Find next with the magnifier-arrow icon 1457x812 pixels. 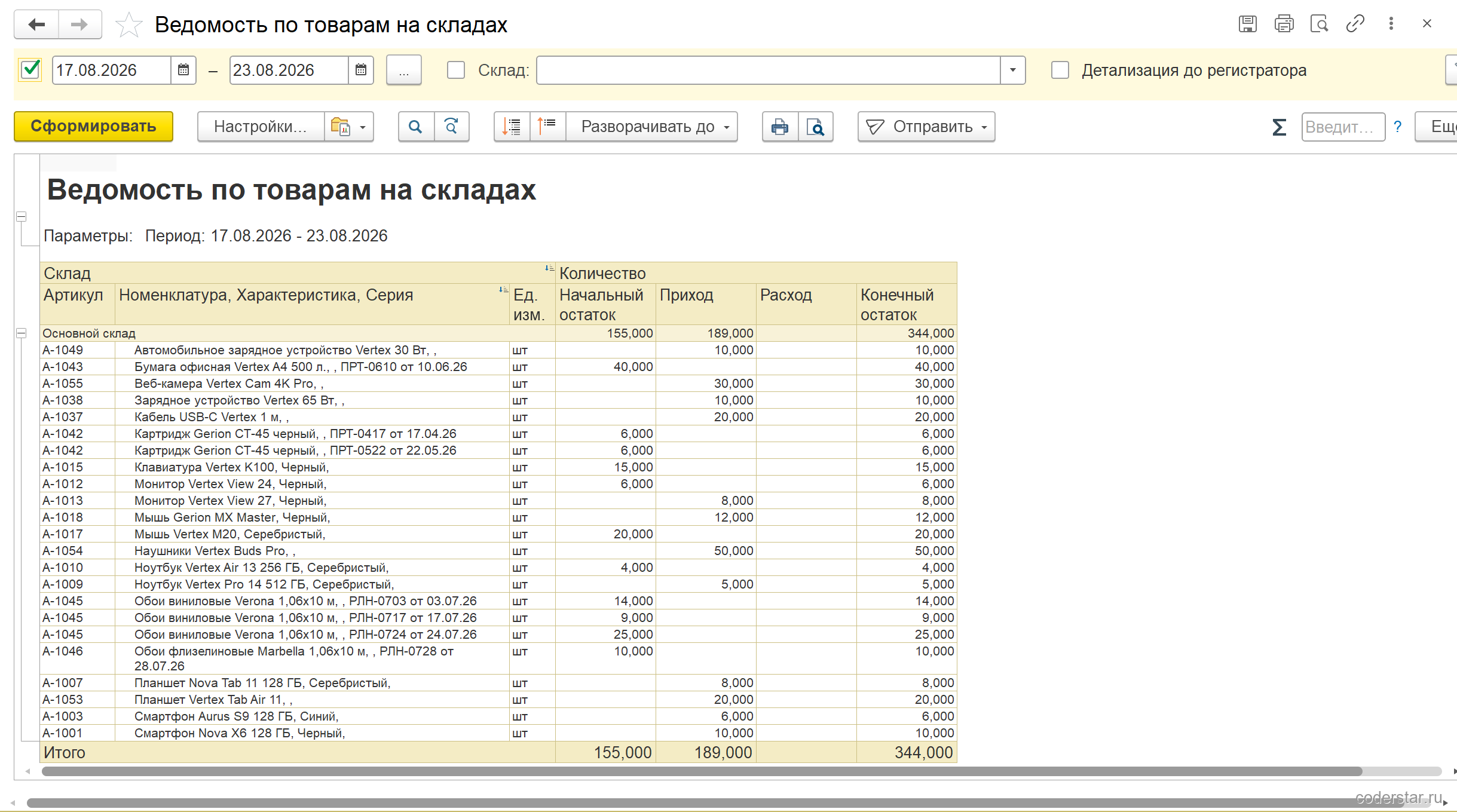[x=452, y=127]
